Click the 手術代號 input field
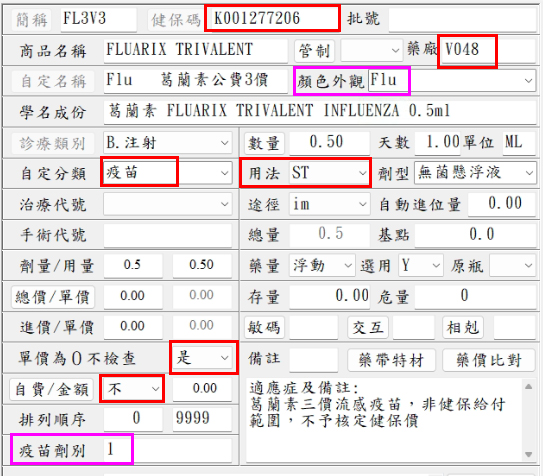 tap(168, 235)
